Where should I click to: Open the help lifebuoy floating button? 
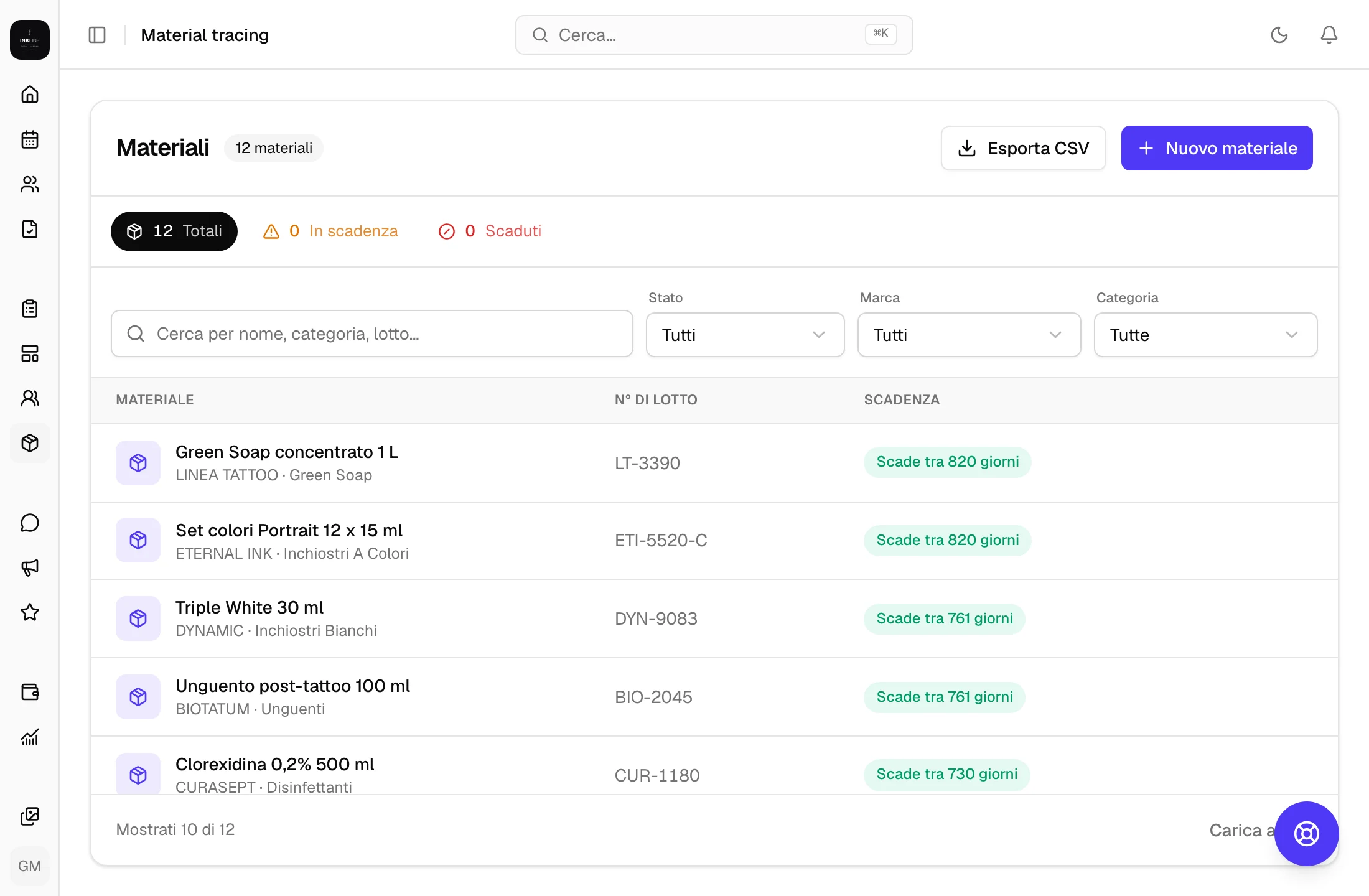(1307, 834)
